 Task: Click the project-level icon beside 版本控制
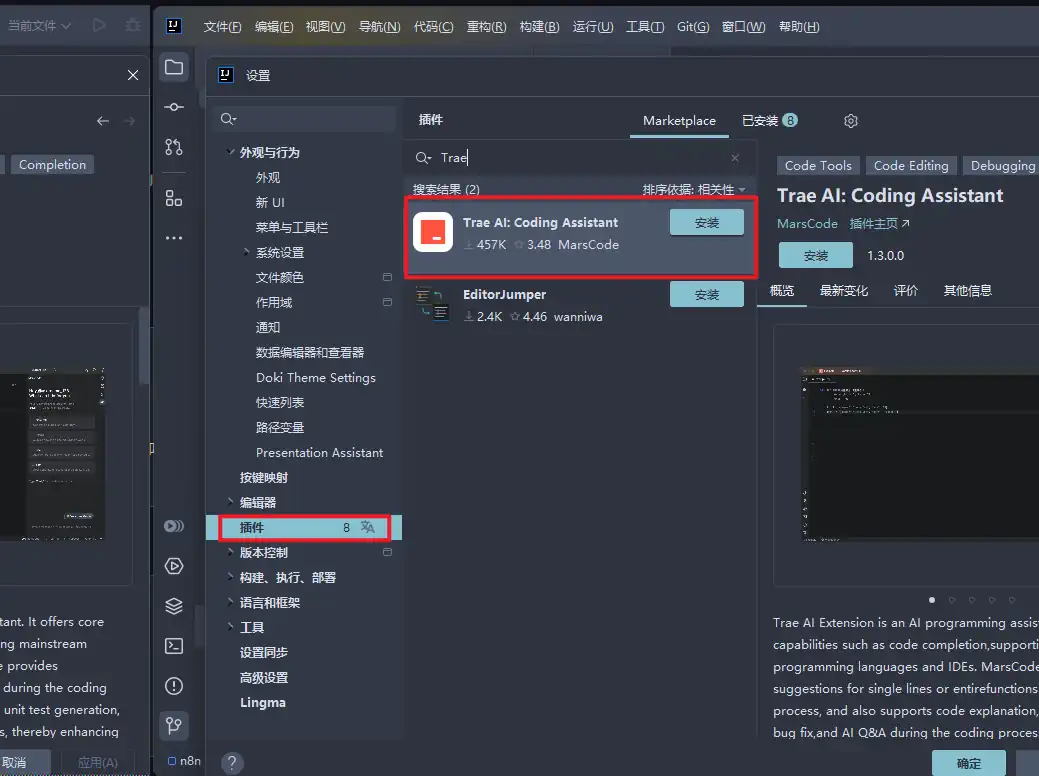[x=388, y=552]
